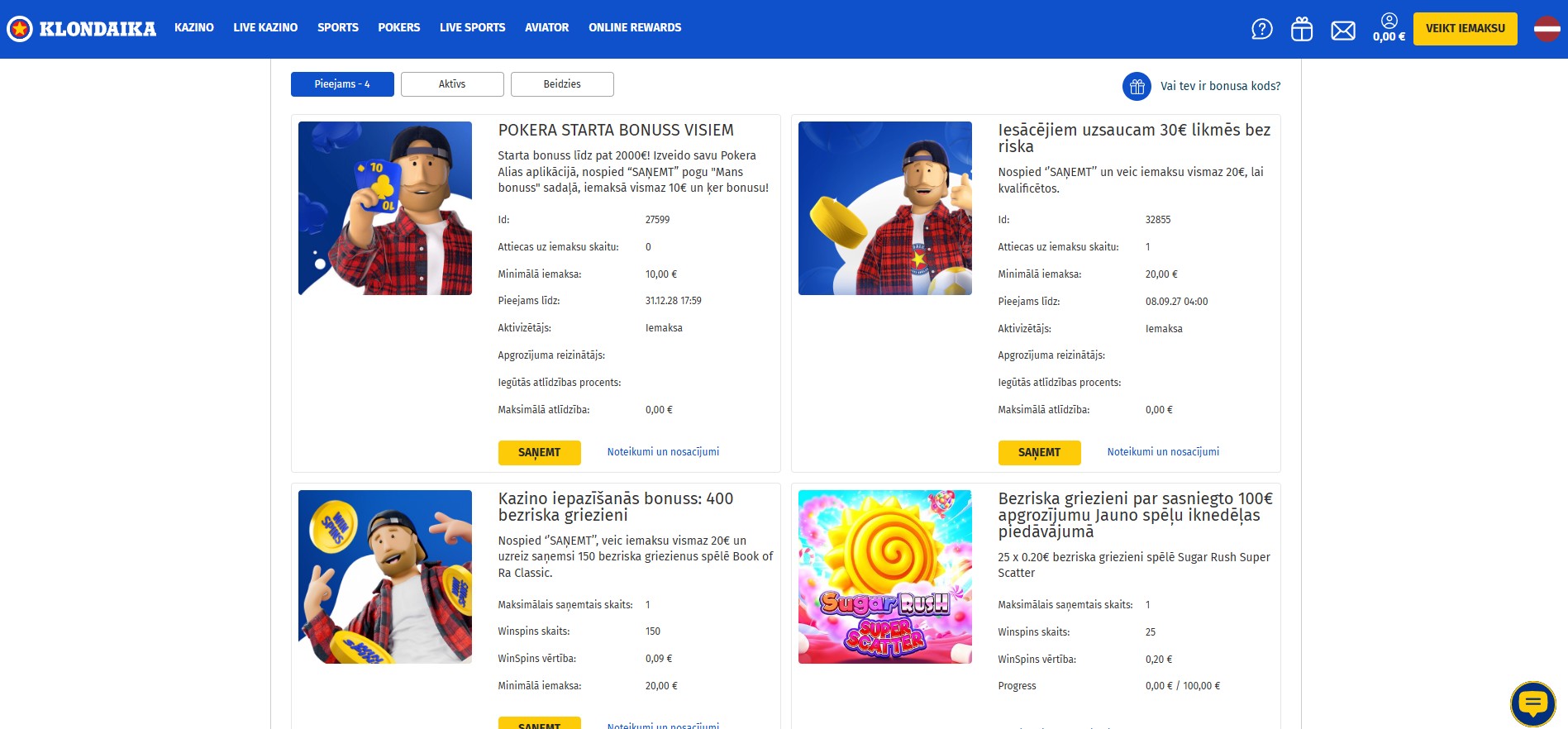Screen dimensions: 1568x729
Task: Click the Sugar Rush progress bar value
Action: [x=1184, y=685]
